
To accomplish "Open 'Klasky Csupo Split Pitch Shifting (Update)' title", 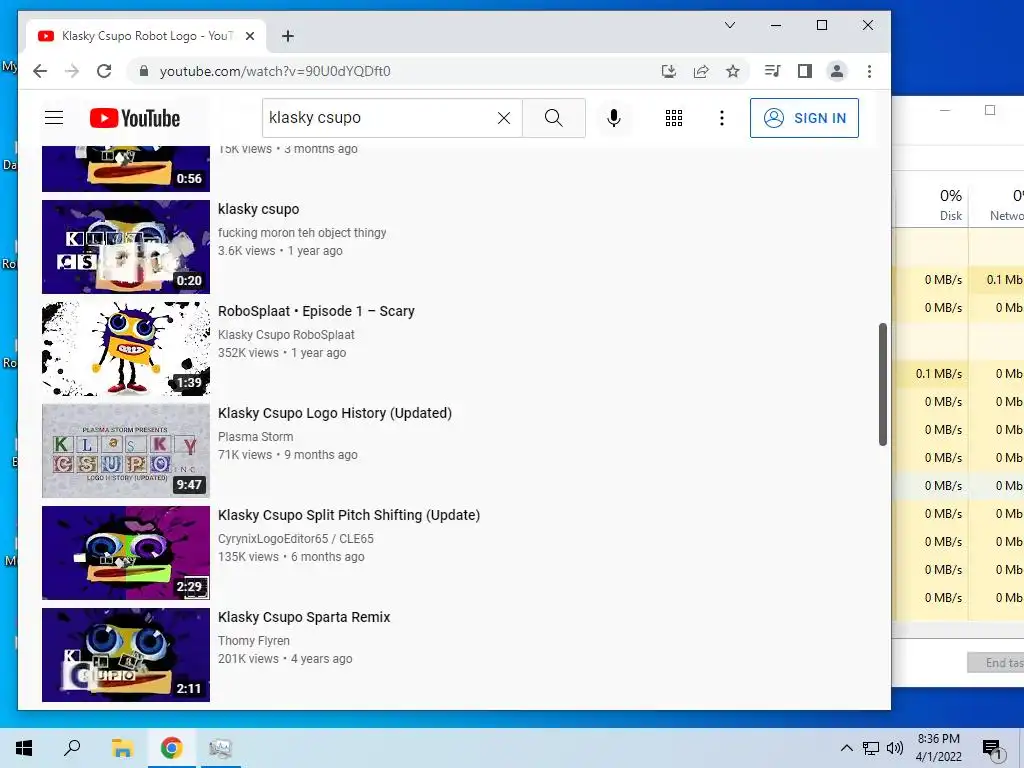I will click(349, 515).
